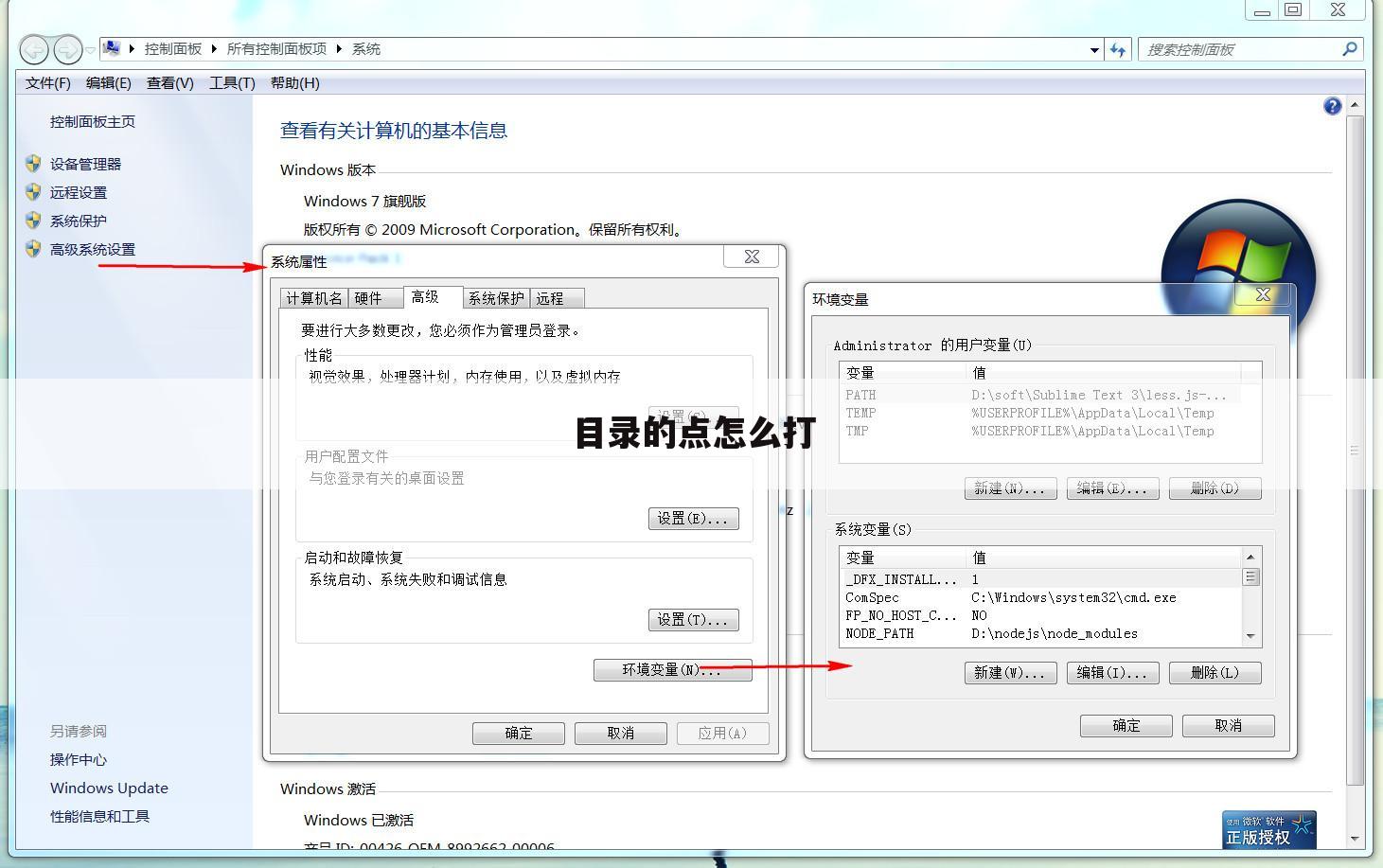1383x868 pixels.
Task: Go to 控制面板主页 link
Action: tap(93, 121)
